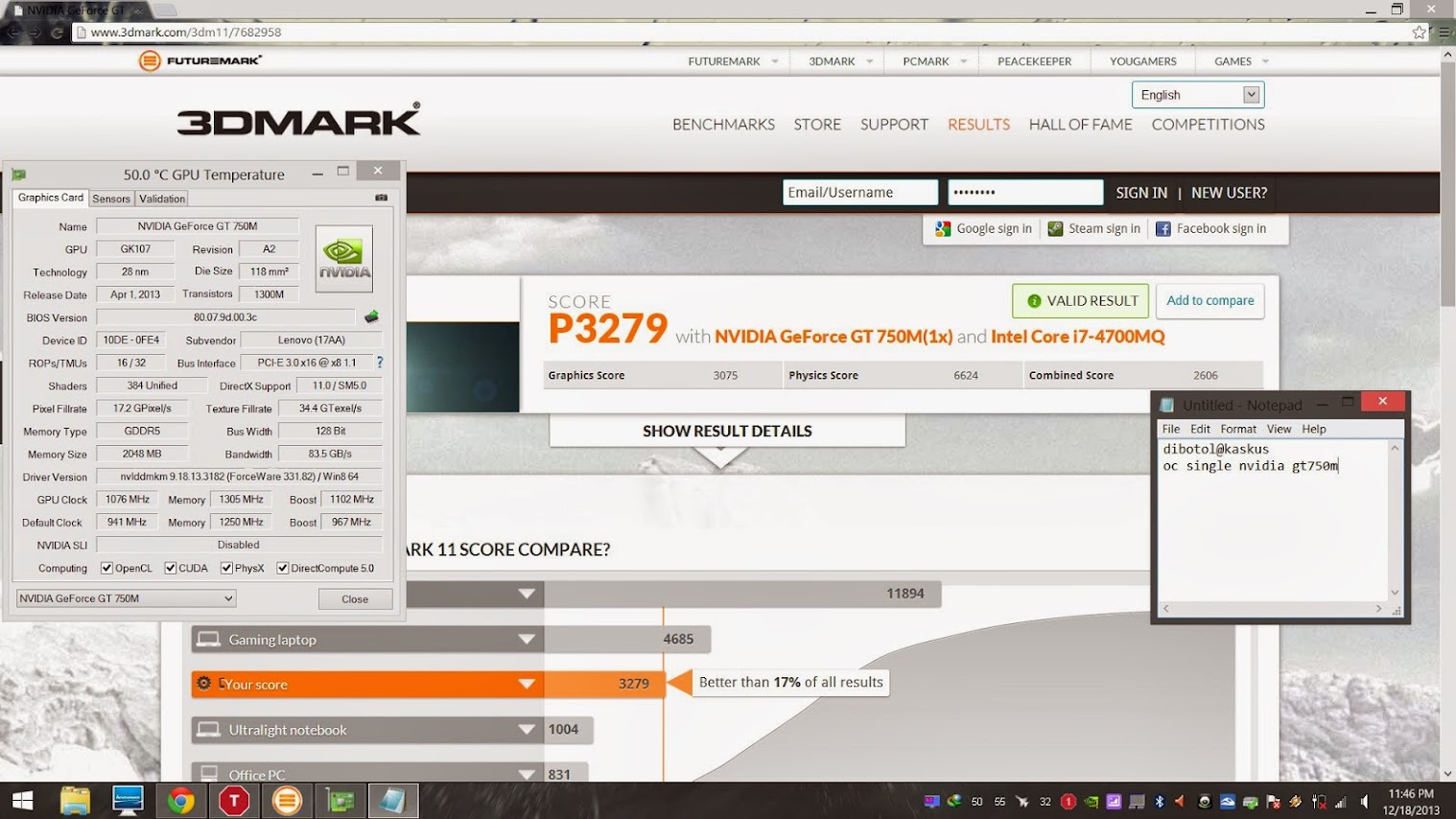This screenshot has height=819, width=1456.
Task: Open the Windows Start button
Action: pos(22,800)
